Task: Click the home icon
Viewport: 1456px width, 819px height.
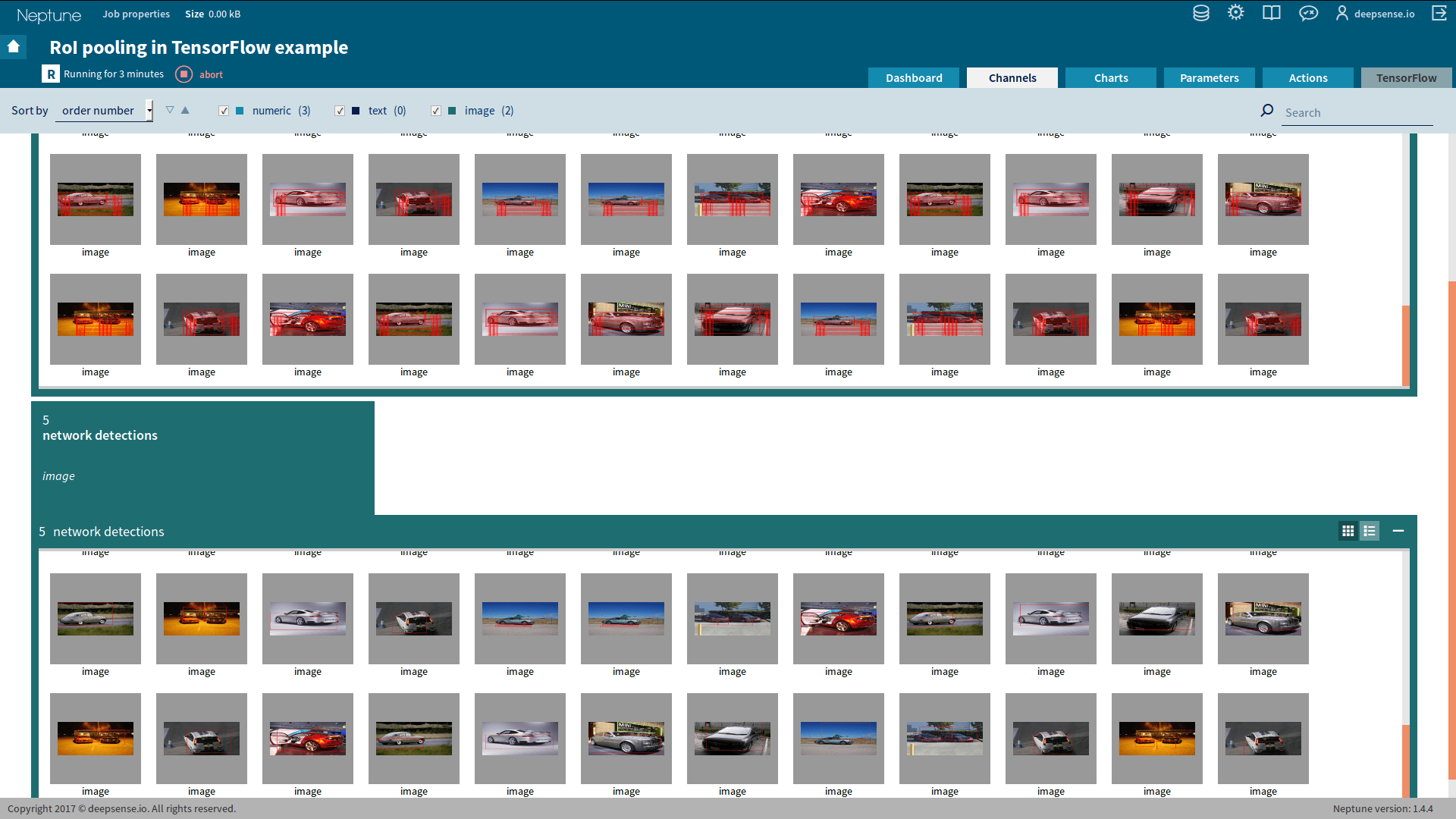Action: [14, 47]
